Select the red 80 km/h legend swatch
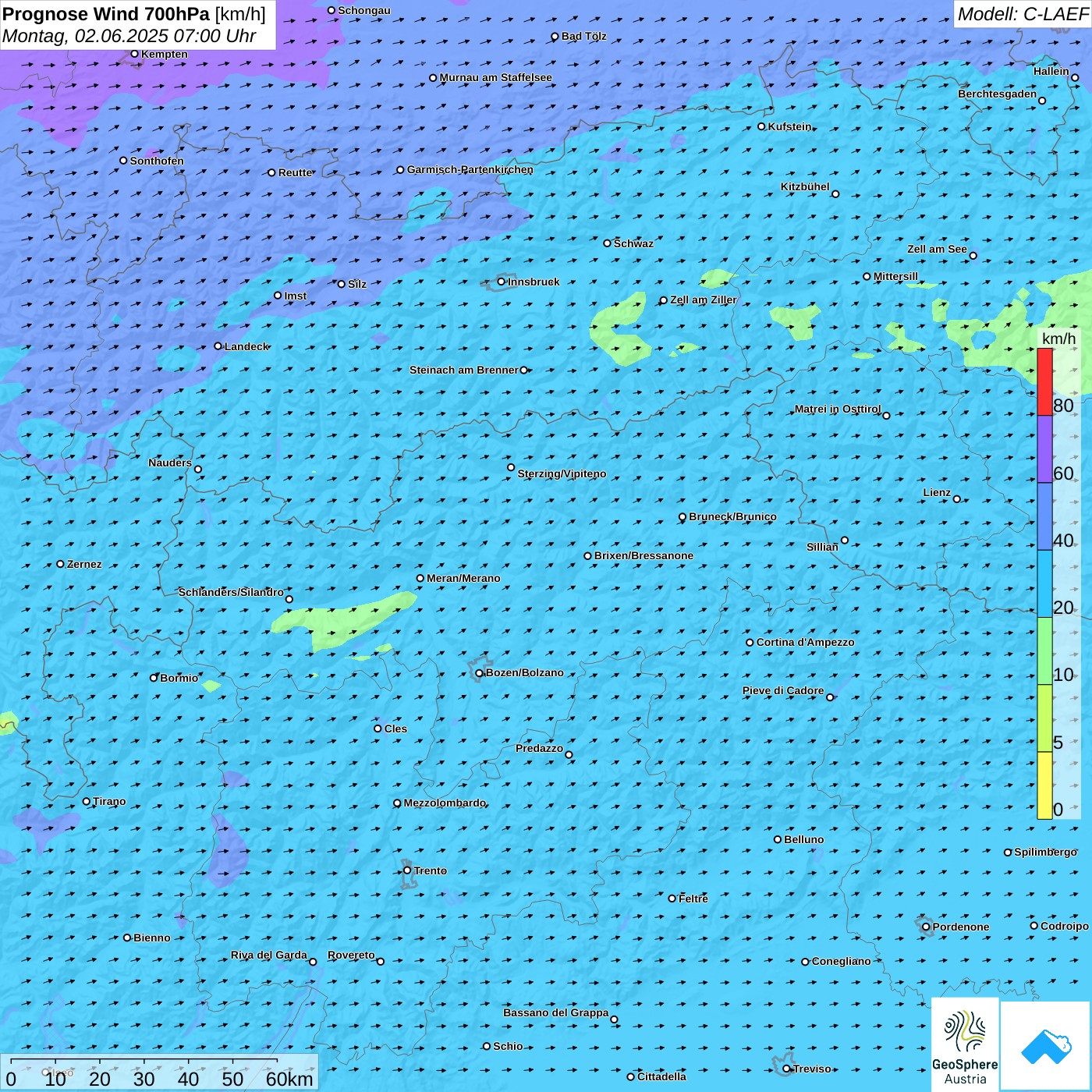The height and width of the screenshot is (1092, 1092). [1044, 381]
